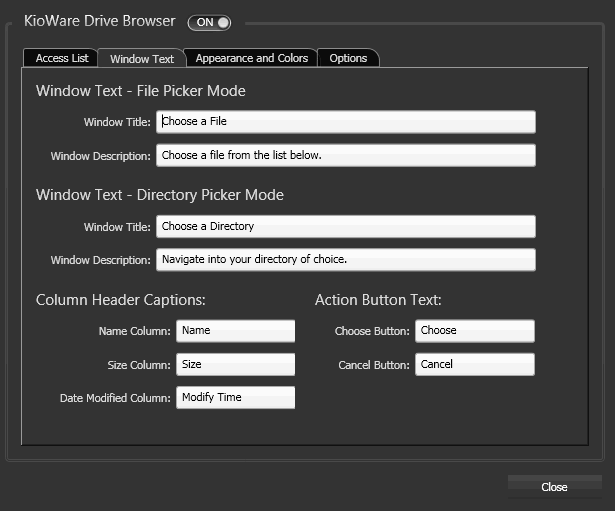Click the 'Cancel Button:' label
This screenshot has width=615, height=511.
[374, 365]
